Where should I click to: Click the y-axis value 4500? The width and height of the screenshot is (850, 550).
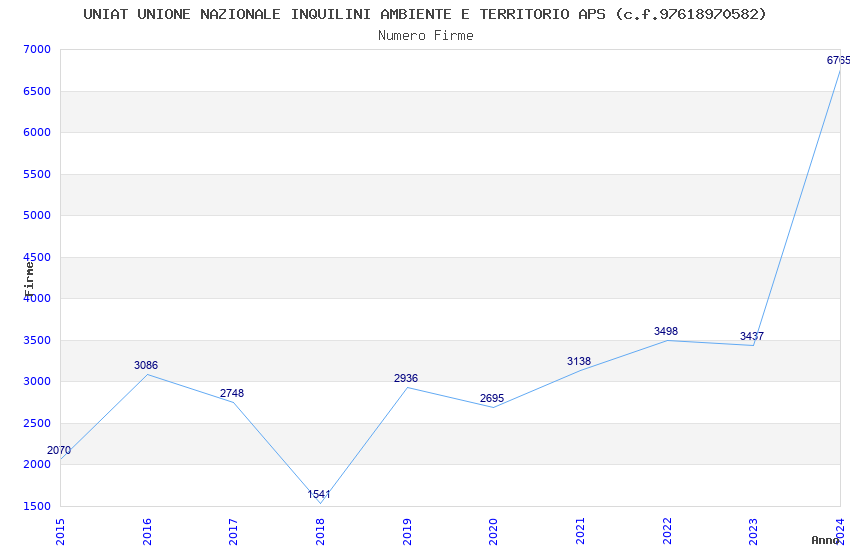(x=37, y=257)
